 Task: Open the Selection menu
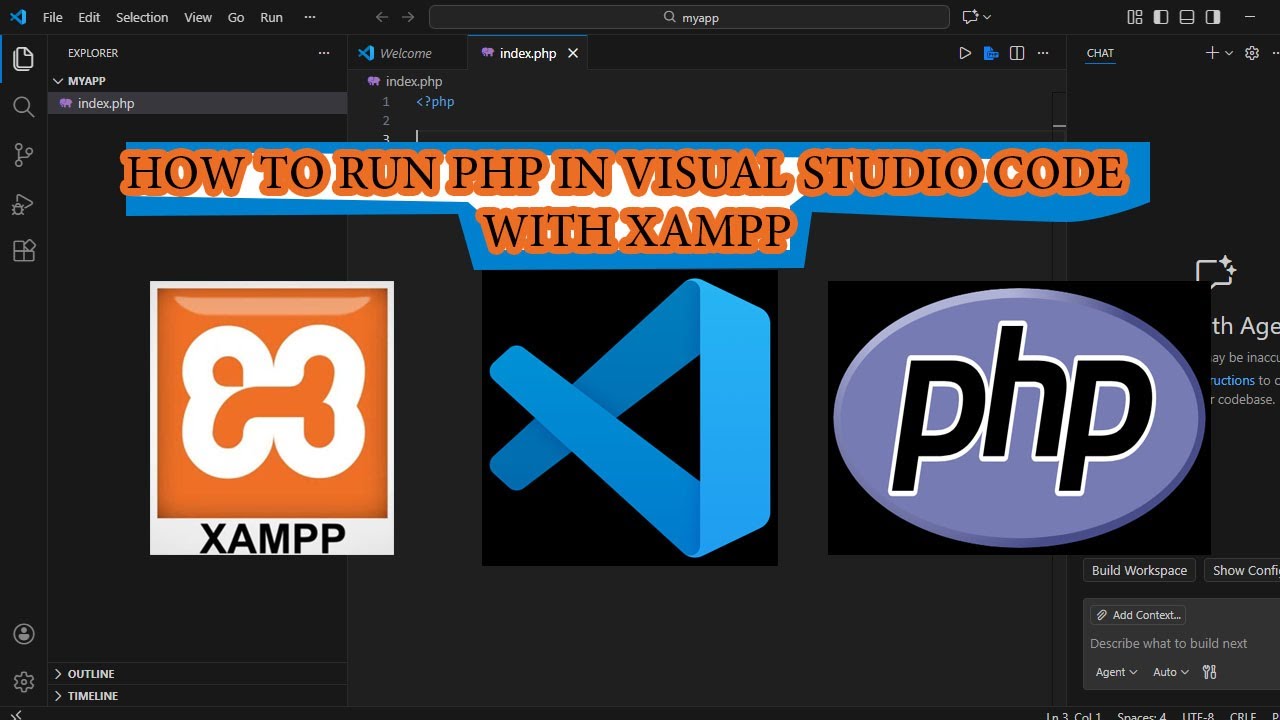[x=142, y=17]
